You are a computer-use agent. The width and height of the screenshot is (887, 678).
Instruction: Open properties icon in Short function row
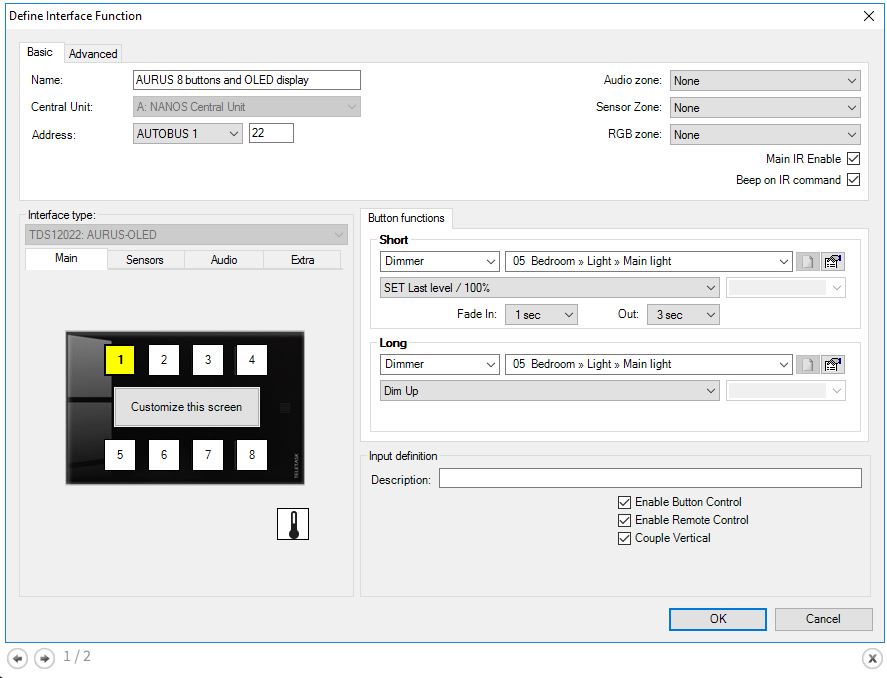(833, 261)
